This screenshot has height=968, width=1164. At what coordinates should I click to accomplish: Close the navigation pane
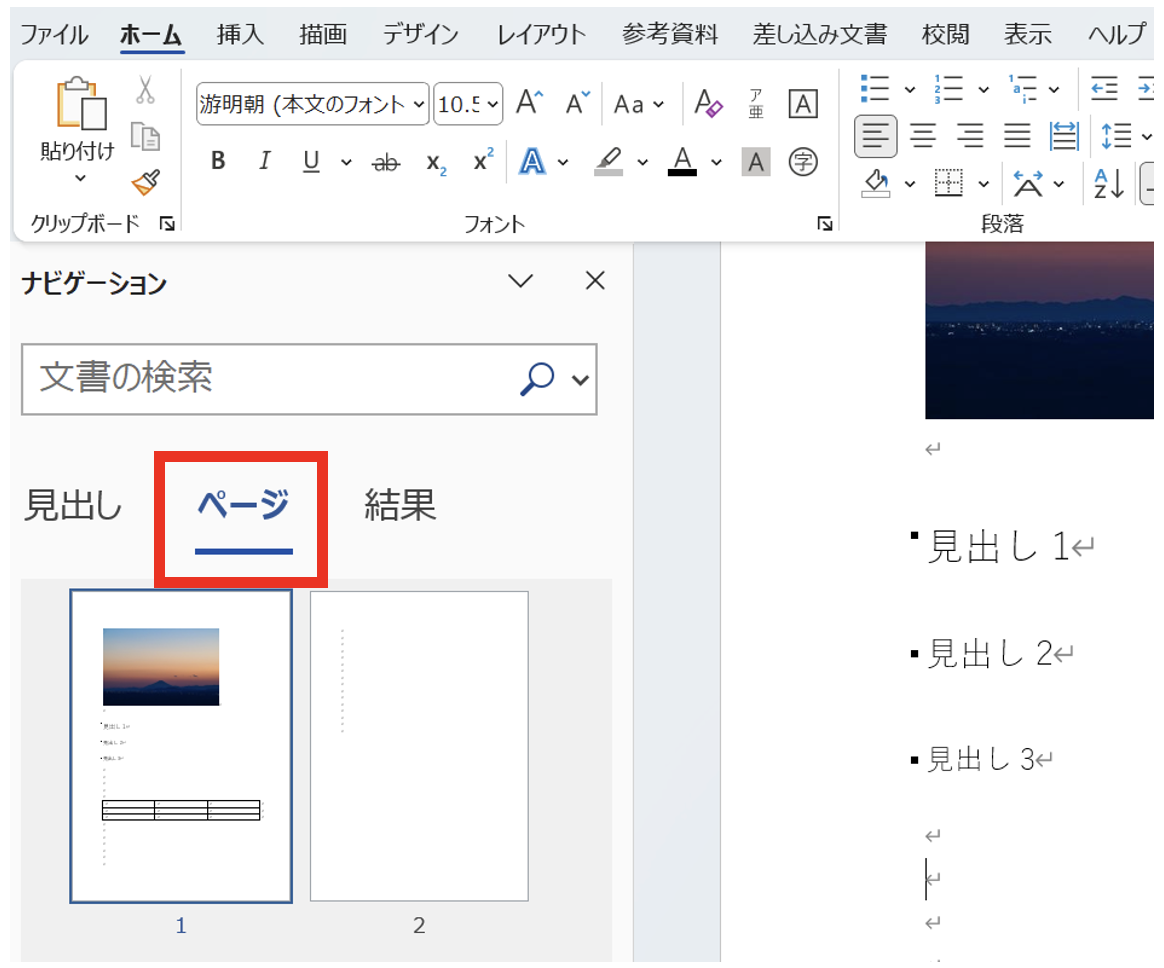[595, 281]
